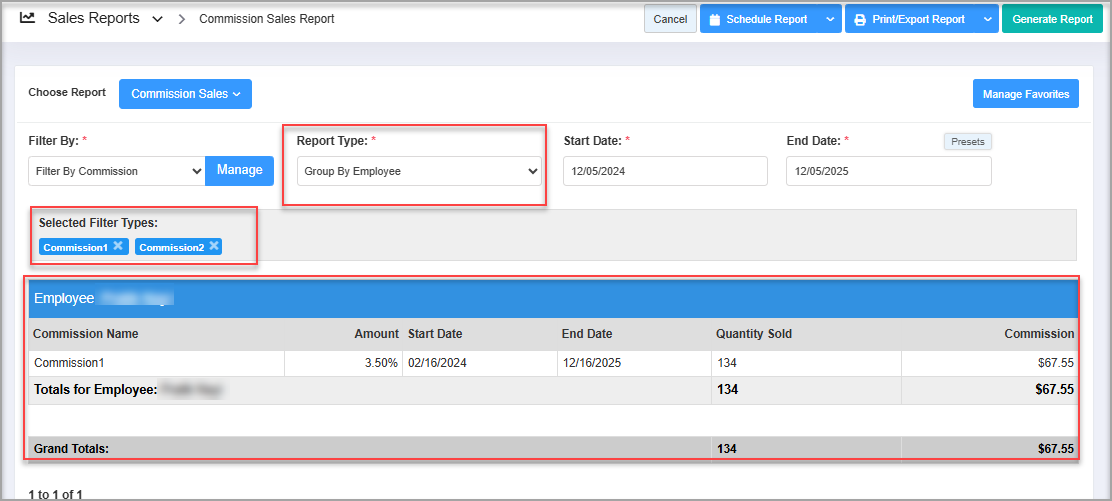Click the printer icon on Print/Export Report
Screen dimensions: 1112x501
(860, 19)
